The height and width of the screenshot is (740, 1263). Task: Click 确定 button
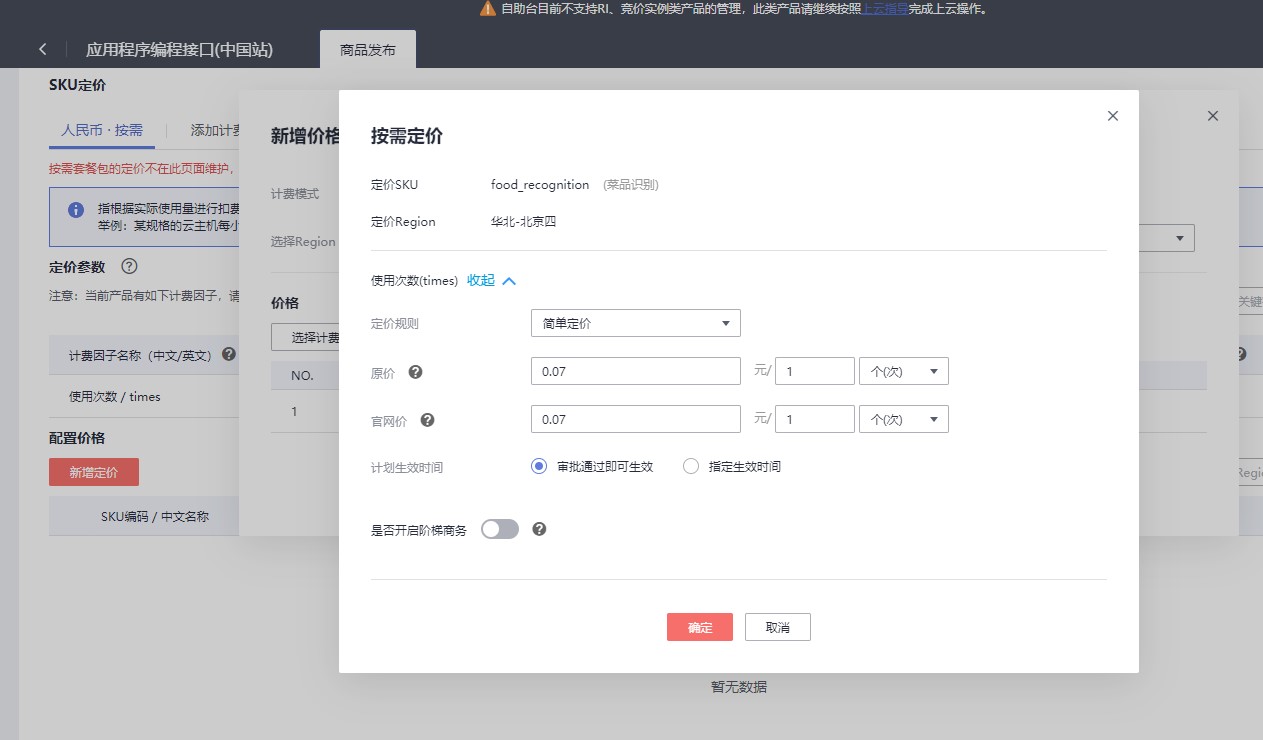[700, 627]
